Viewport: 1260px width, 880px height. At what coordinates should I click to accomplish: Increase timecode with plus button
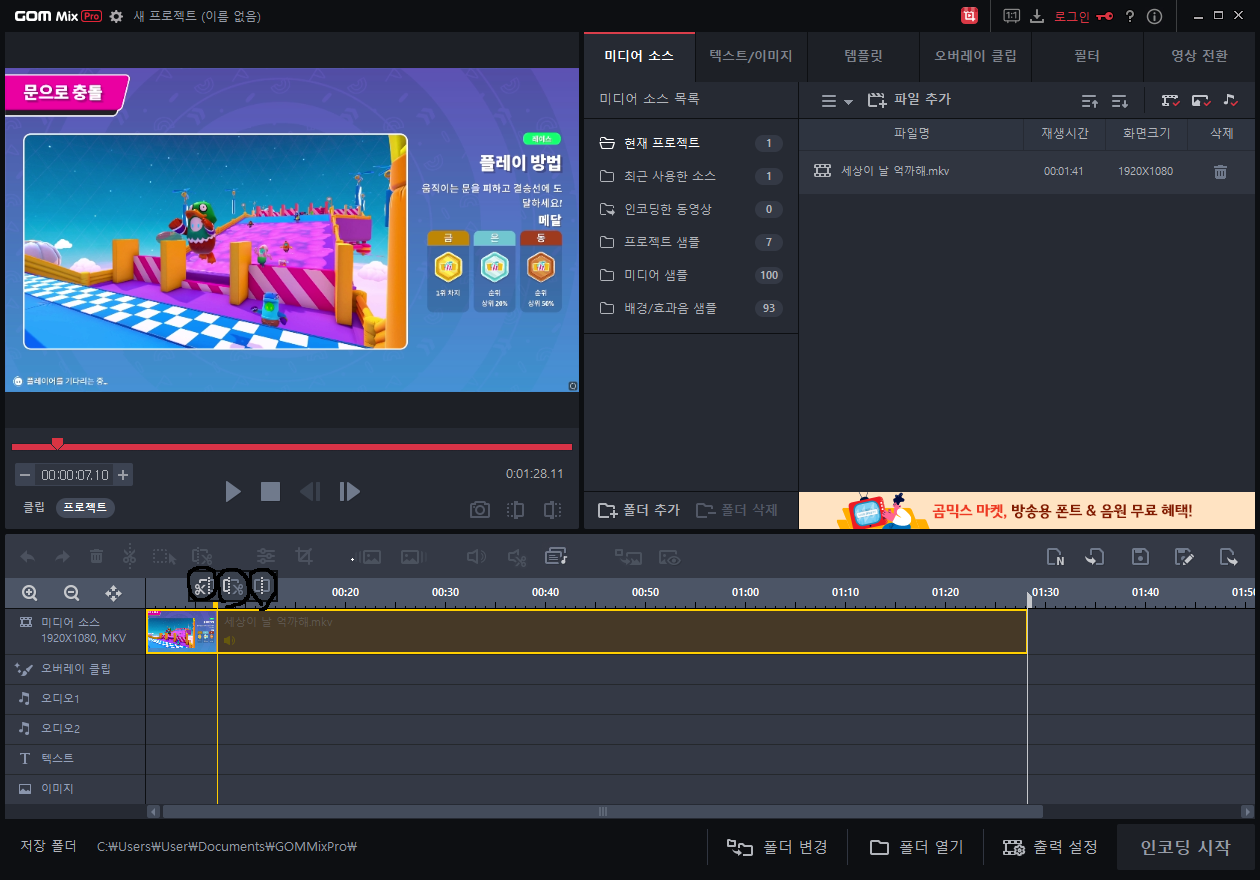122,475
